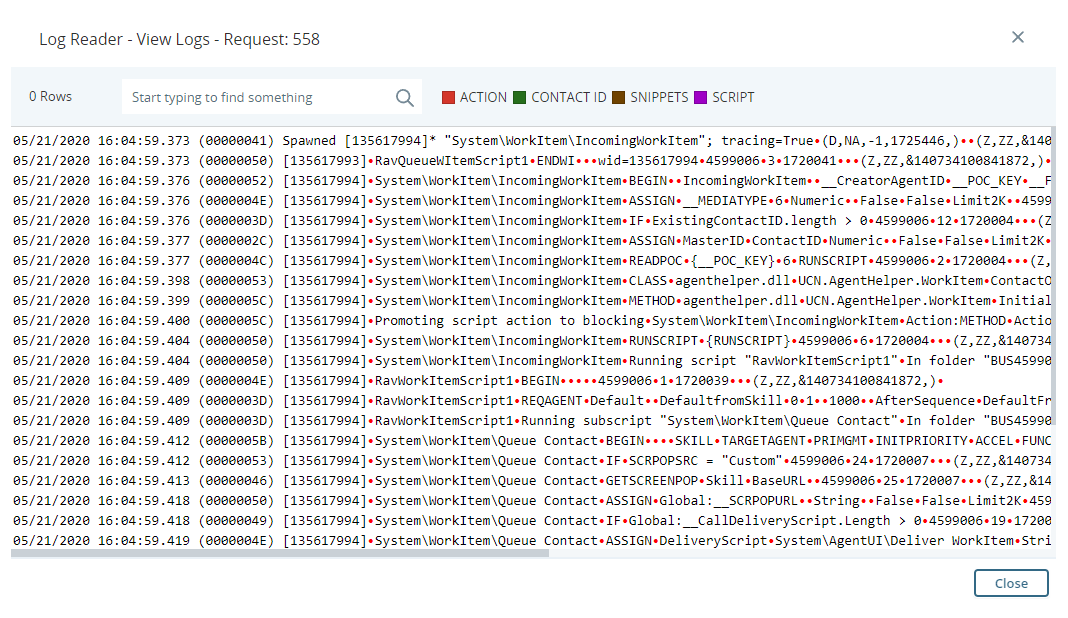Toggle the CONTACT ID highlight label
1068x618 pixels.
coord(569,97)
